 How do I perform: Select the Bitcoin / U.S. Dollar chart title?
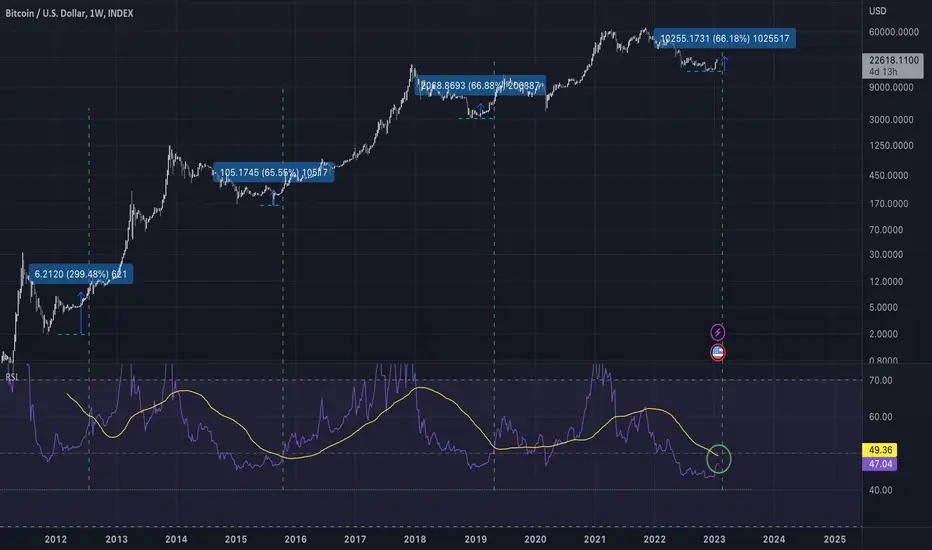click(70, 13)
